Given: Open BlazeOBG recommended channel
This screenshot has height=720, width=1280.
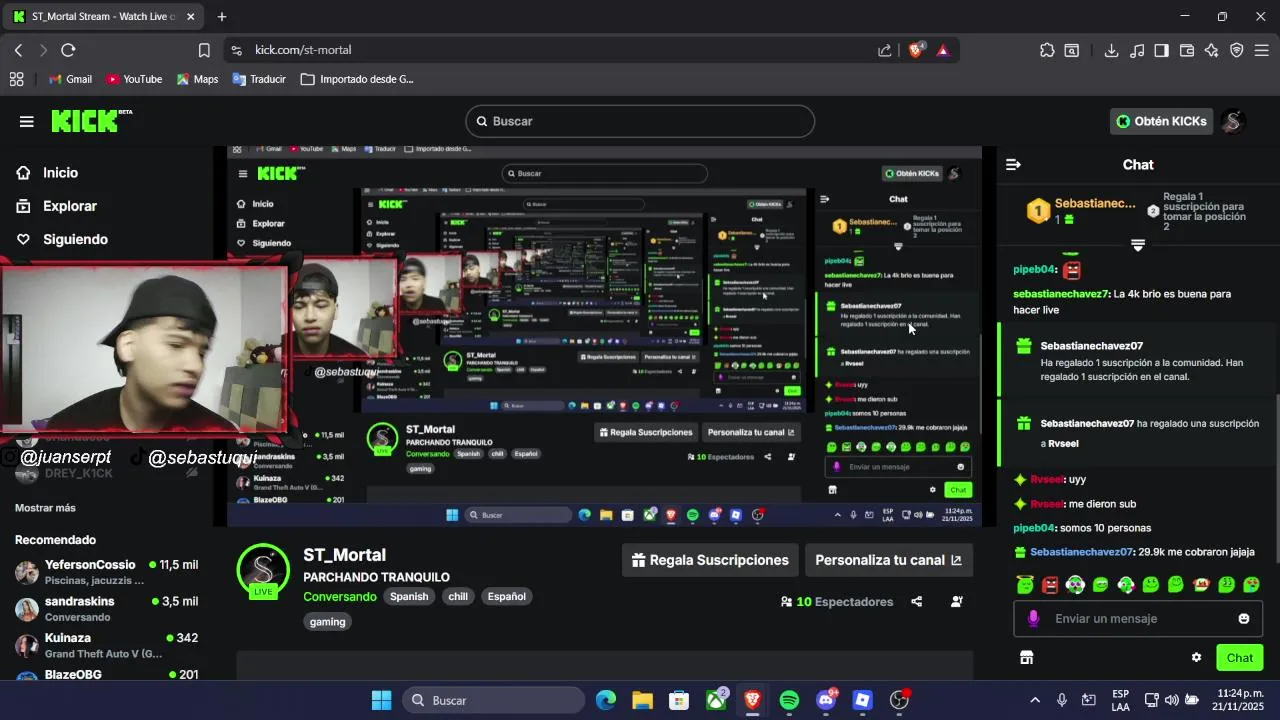Looking at the screenshot, I should [x=107, y=675].
